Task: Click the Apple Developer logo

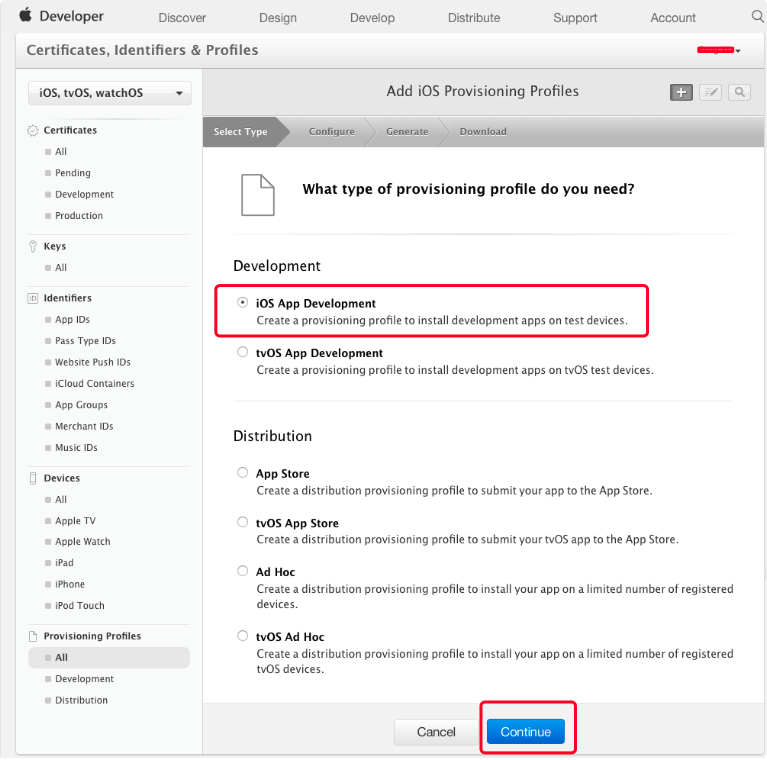Action: tap(61, 16)
